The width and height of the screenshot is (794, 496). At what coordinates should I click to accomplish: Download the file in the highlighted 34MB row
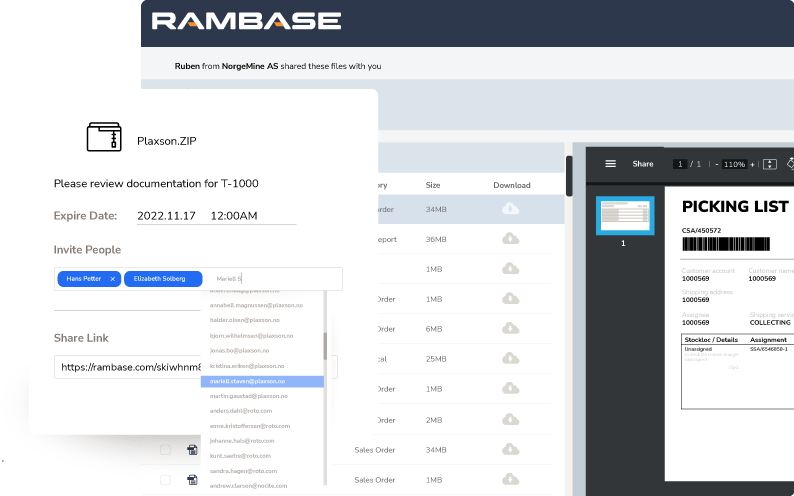click(x=510, y=209)
